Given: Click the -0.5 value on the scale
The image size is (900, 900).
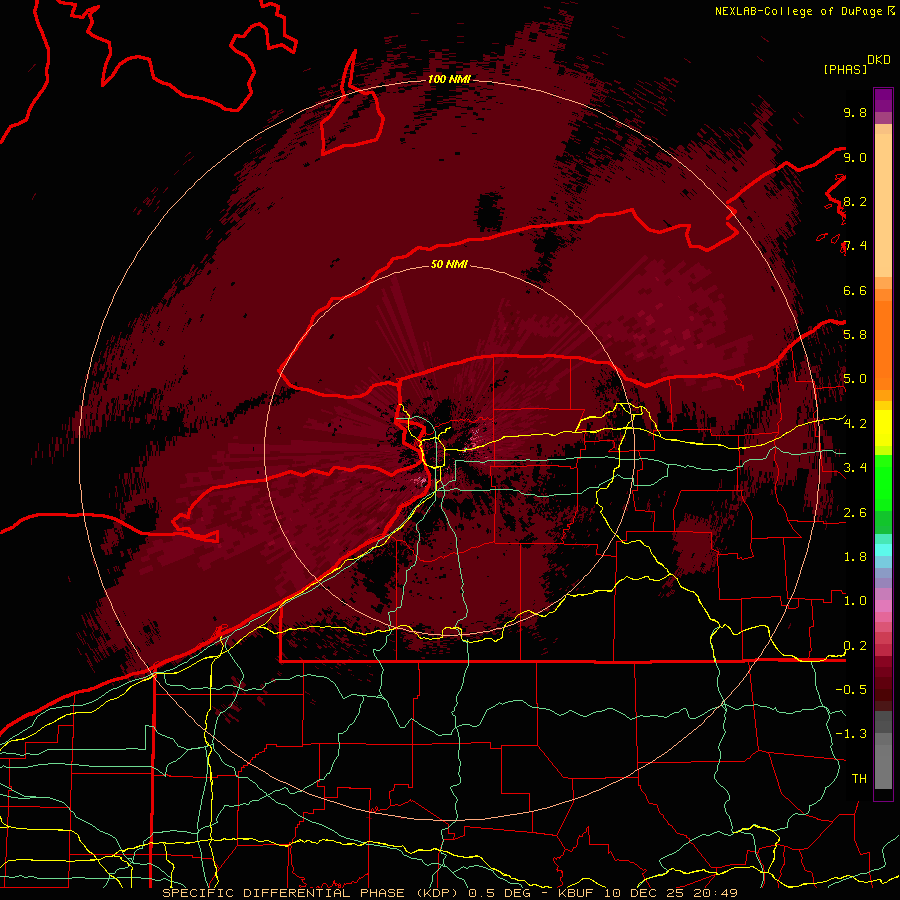Looking at the screenshot, I should tap(851, 689).
